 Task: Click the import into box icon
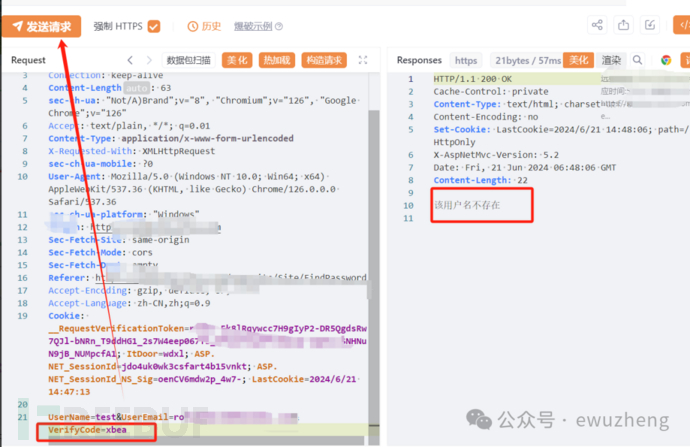click(650, 25)
